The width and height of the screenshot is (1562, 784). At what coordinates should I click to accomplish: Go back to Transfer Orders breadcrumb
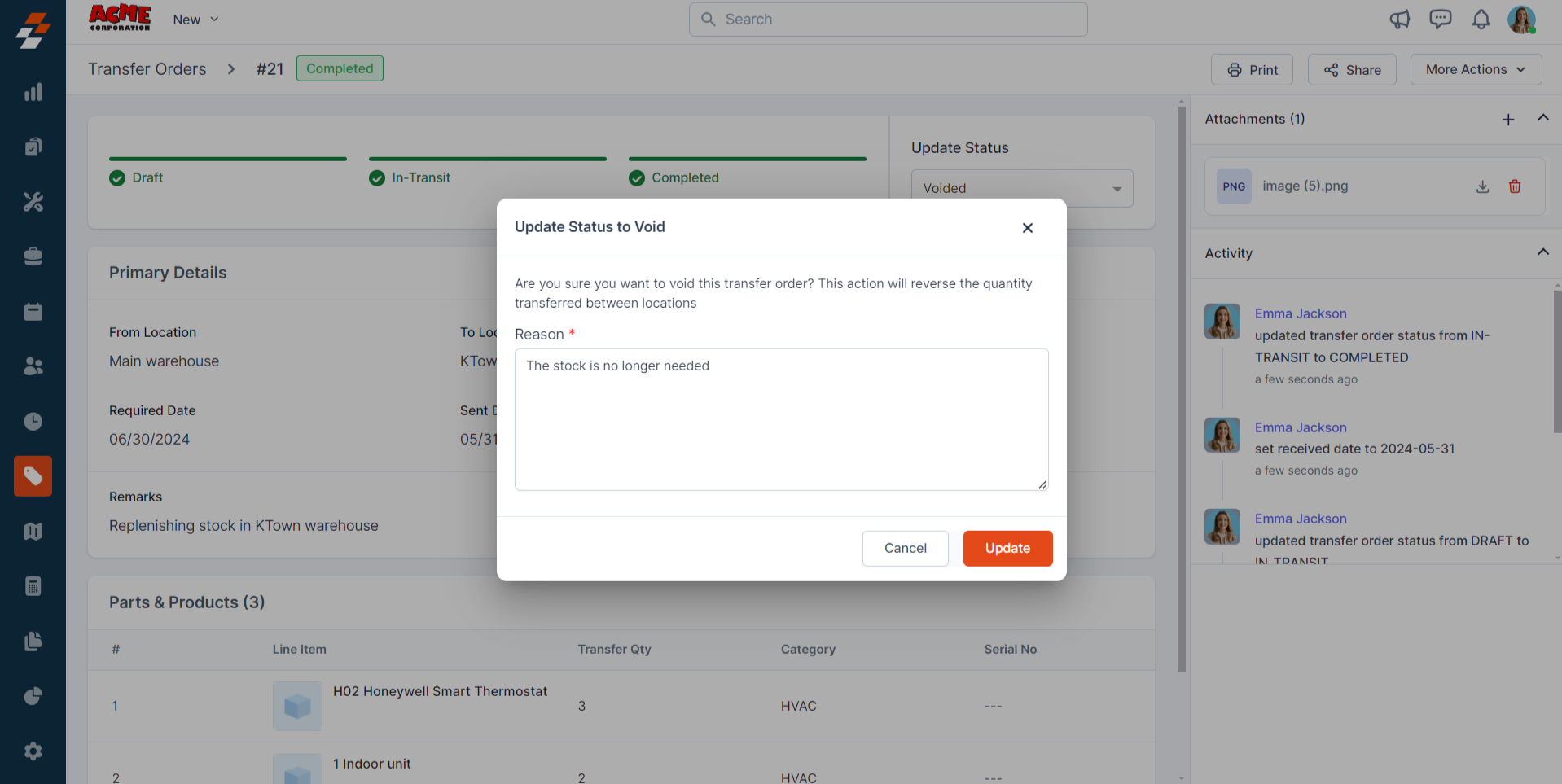pyautogui.click(x=147, y=69)
